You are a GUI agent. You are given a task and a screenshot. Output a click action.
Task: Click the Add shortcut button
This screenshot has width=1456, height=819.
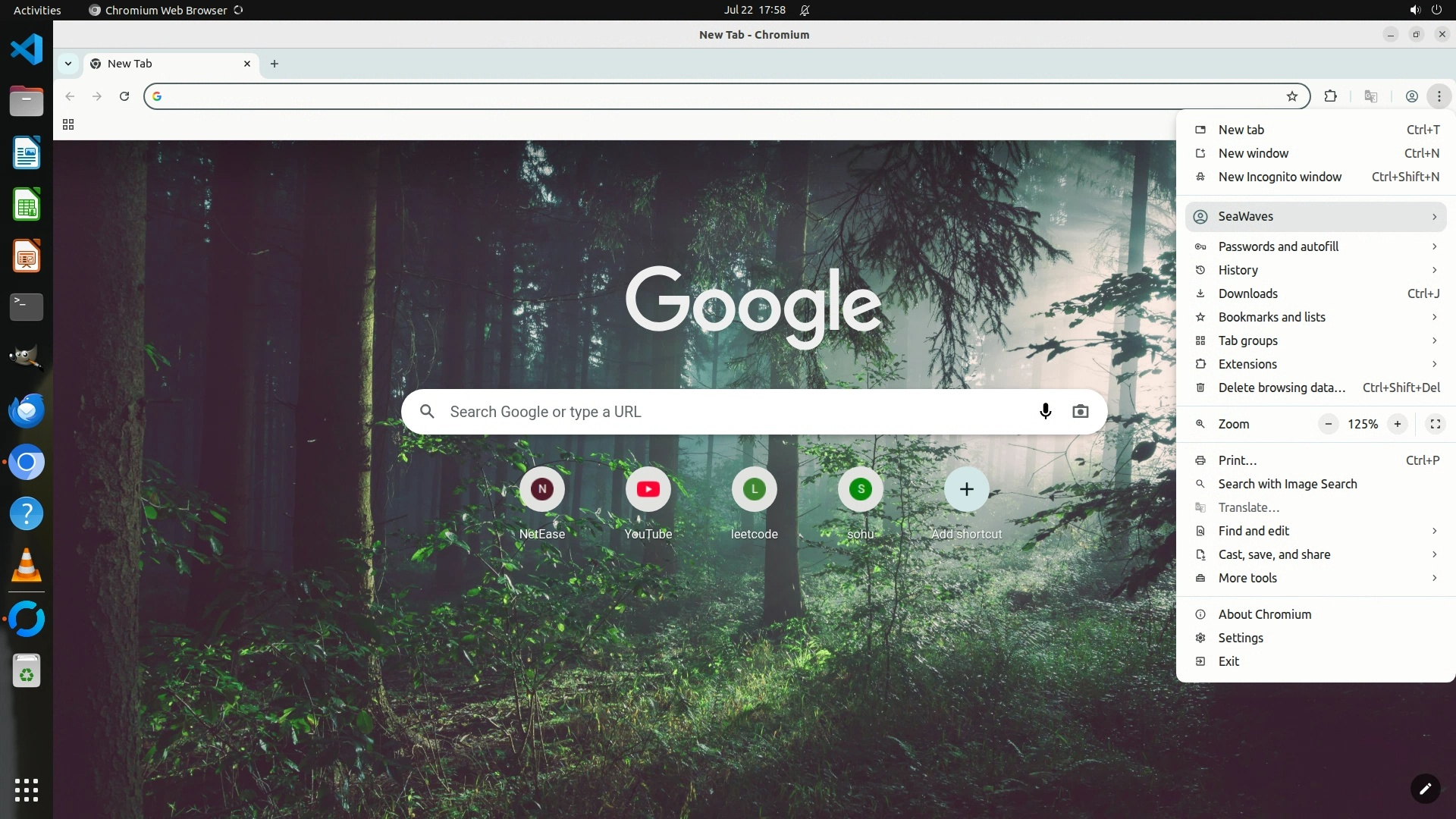point(966,490)
